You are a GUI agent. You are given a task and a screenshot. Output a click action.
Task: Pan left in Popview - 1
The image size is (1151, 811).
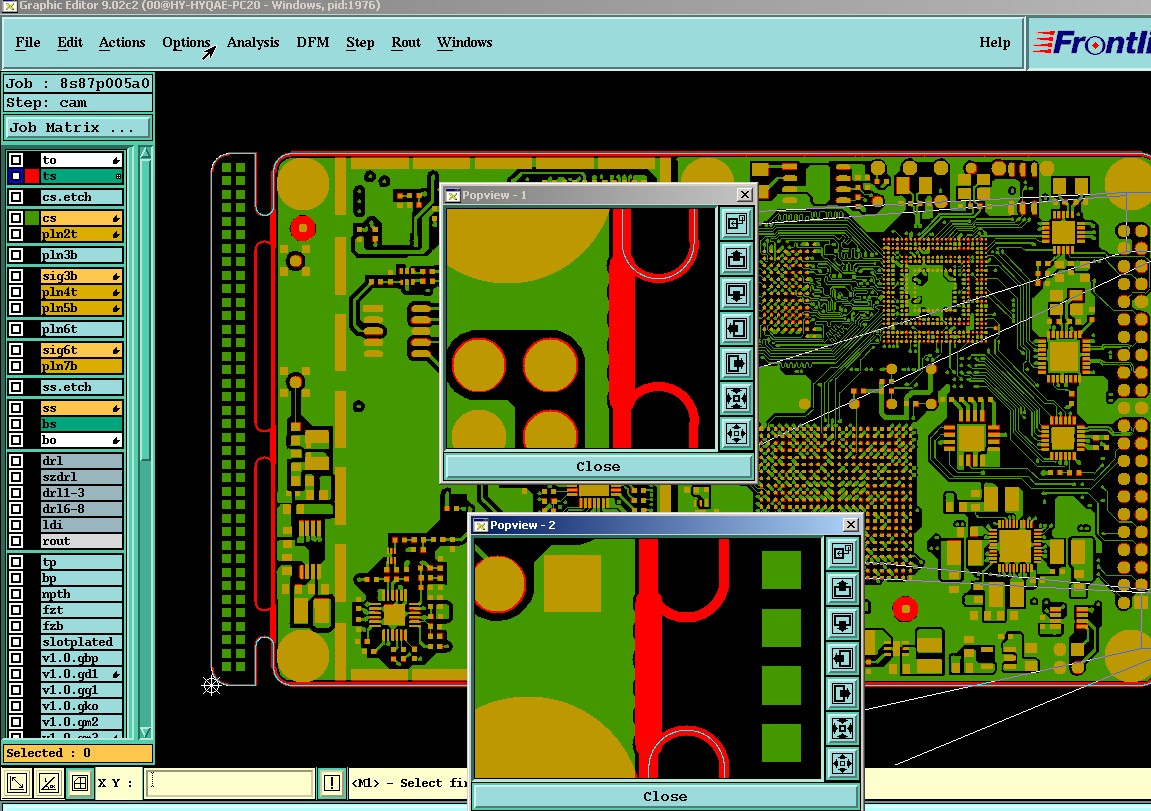pos(736,328)
